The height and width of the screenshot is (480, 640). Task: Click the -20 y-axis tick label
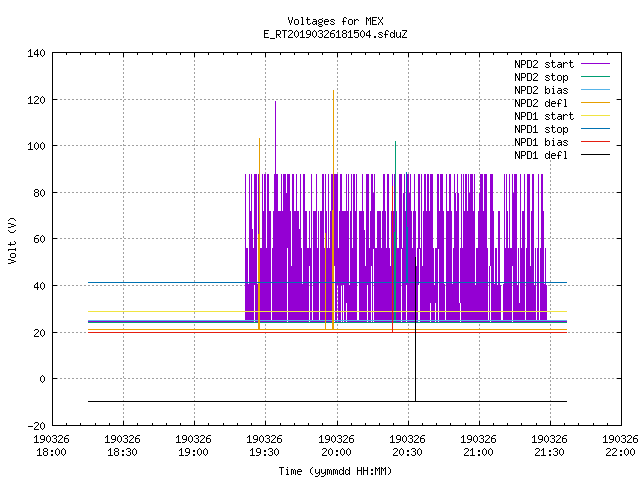click(36, 426)
